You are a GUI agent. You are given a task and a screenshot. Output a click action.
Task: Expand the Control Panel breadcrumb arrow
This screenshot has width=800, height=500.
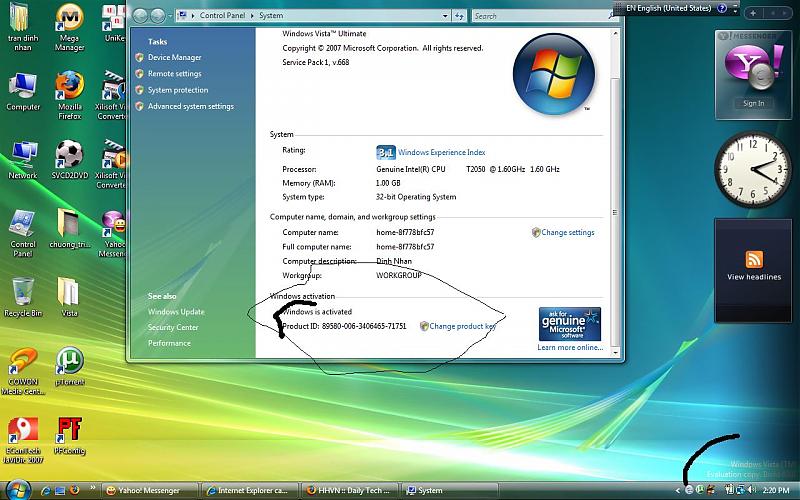tap(250, 16)
